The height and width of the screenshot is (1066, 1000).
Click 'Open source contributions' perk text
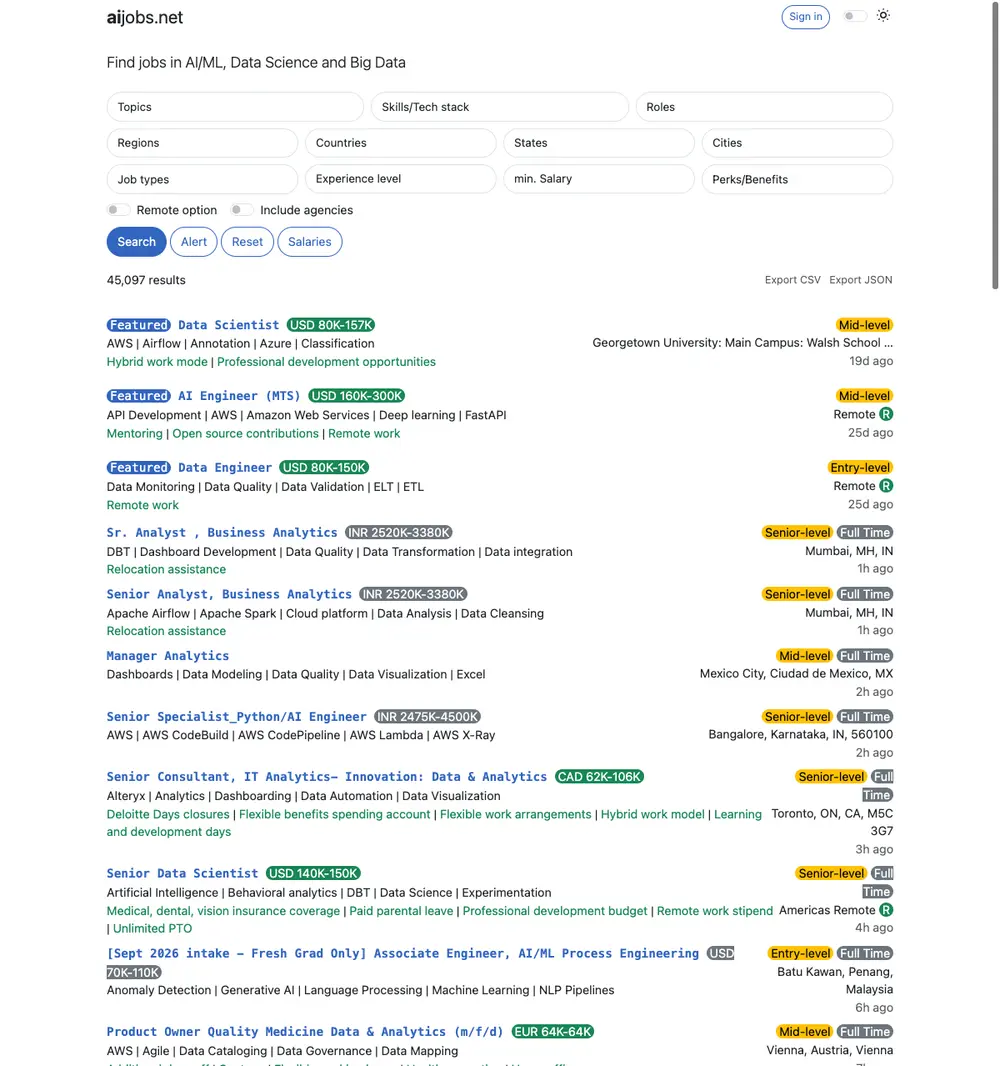[x=245, y=434]
